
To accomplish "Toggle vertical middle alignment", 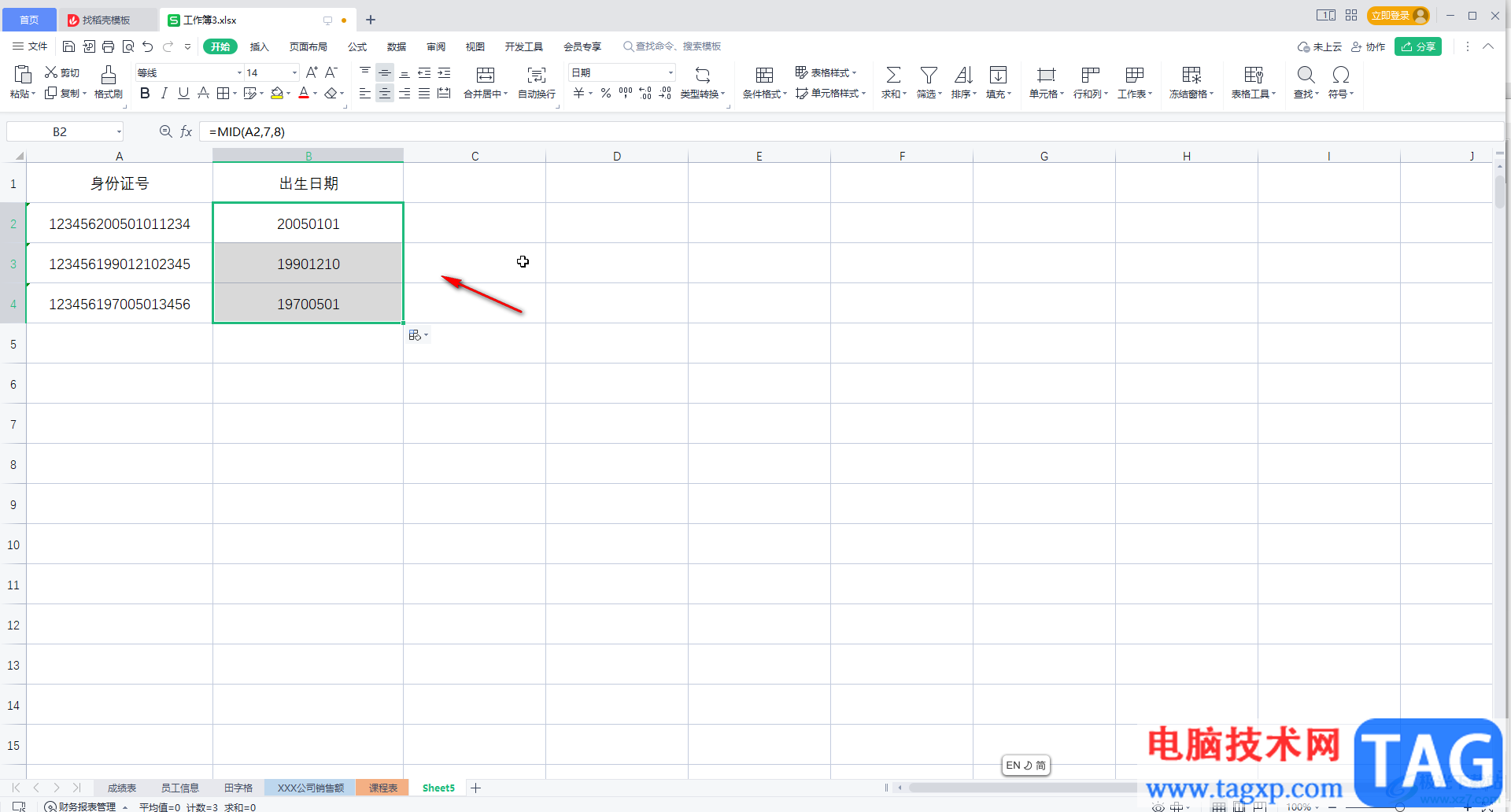I will pyautogui.click(x=384, y=72).
